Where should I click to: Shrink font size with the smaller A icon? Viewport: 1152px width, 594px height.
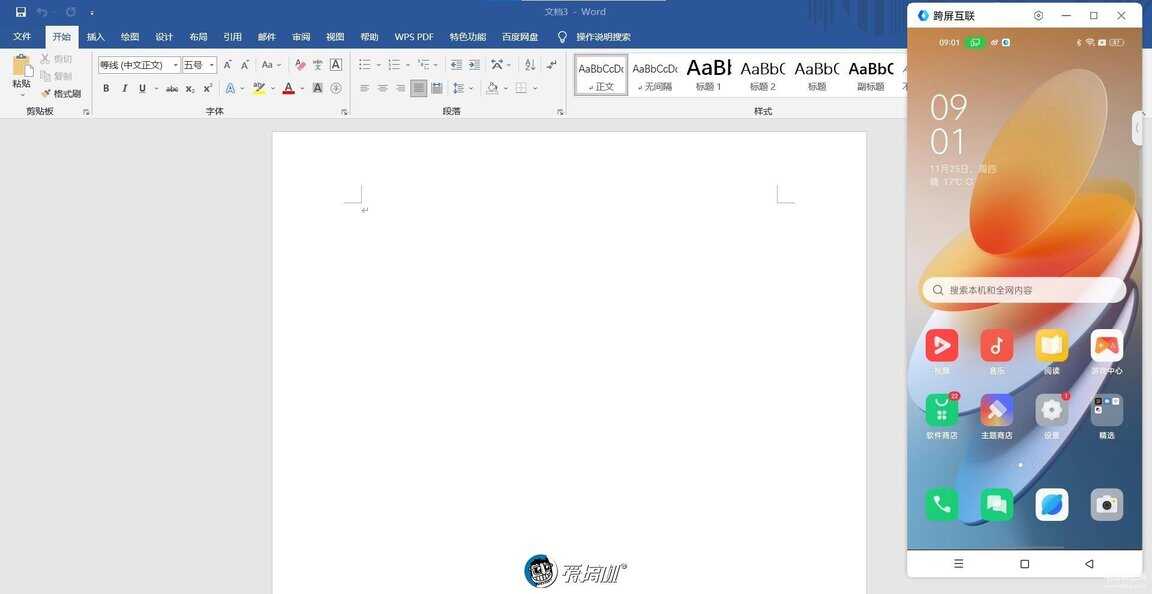point(245,65)
